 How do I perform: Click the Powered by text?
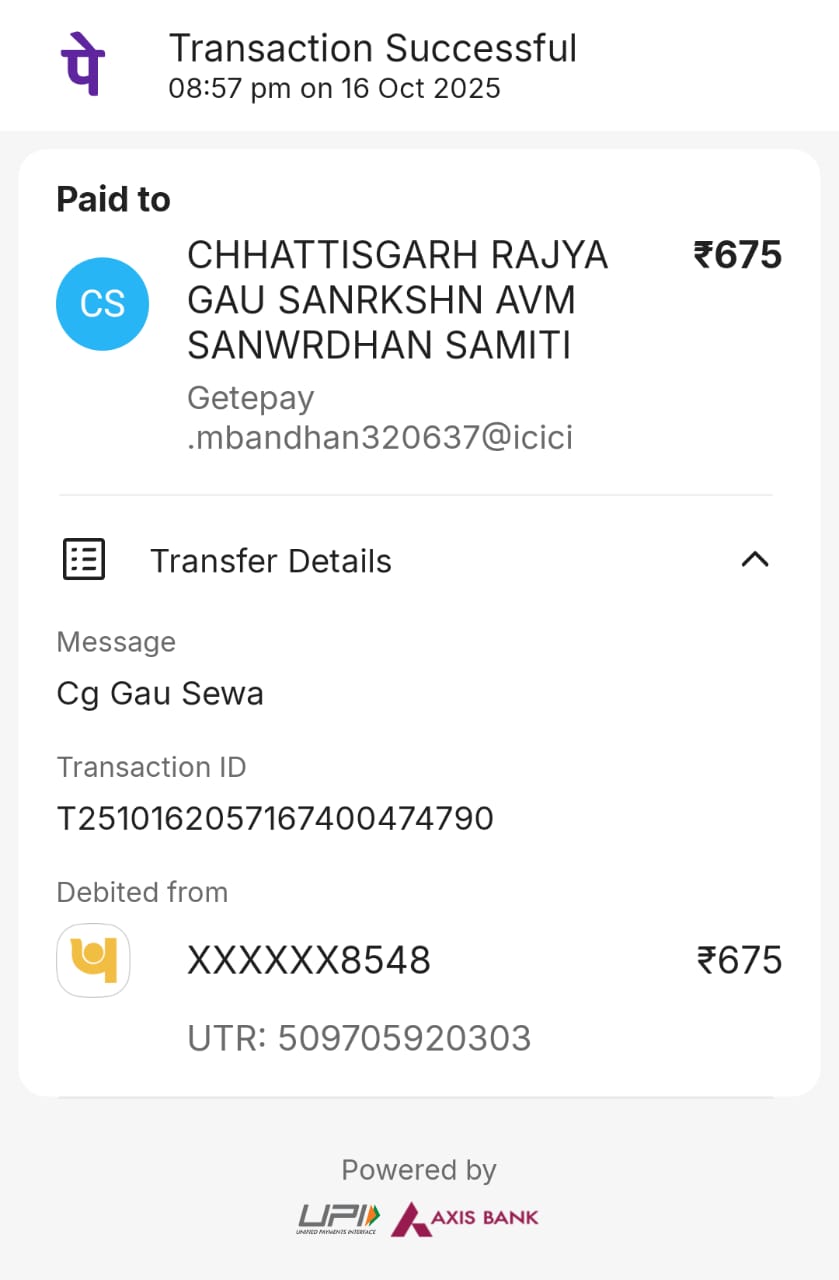[419, 1170]
